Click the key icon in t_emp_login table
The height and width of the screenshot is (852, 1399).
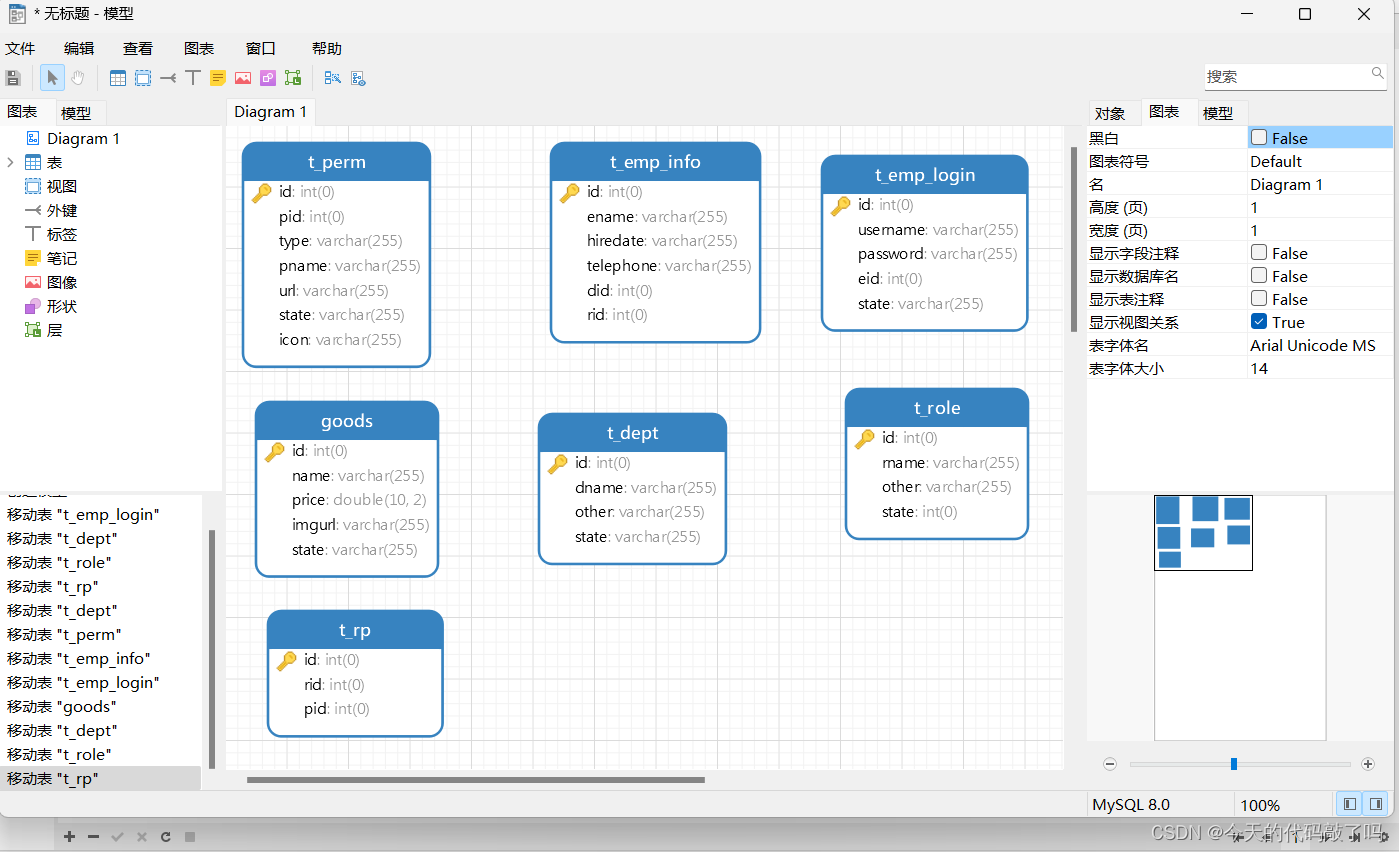[x=841, y=206]
